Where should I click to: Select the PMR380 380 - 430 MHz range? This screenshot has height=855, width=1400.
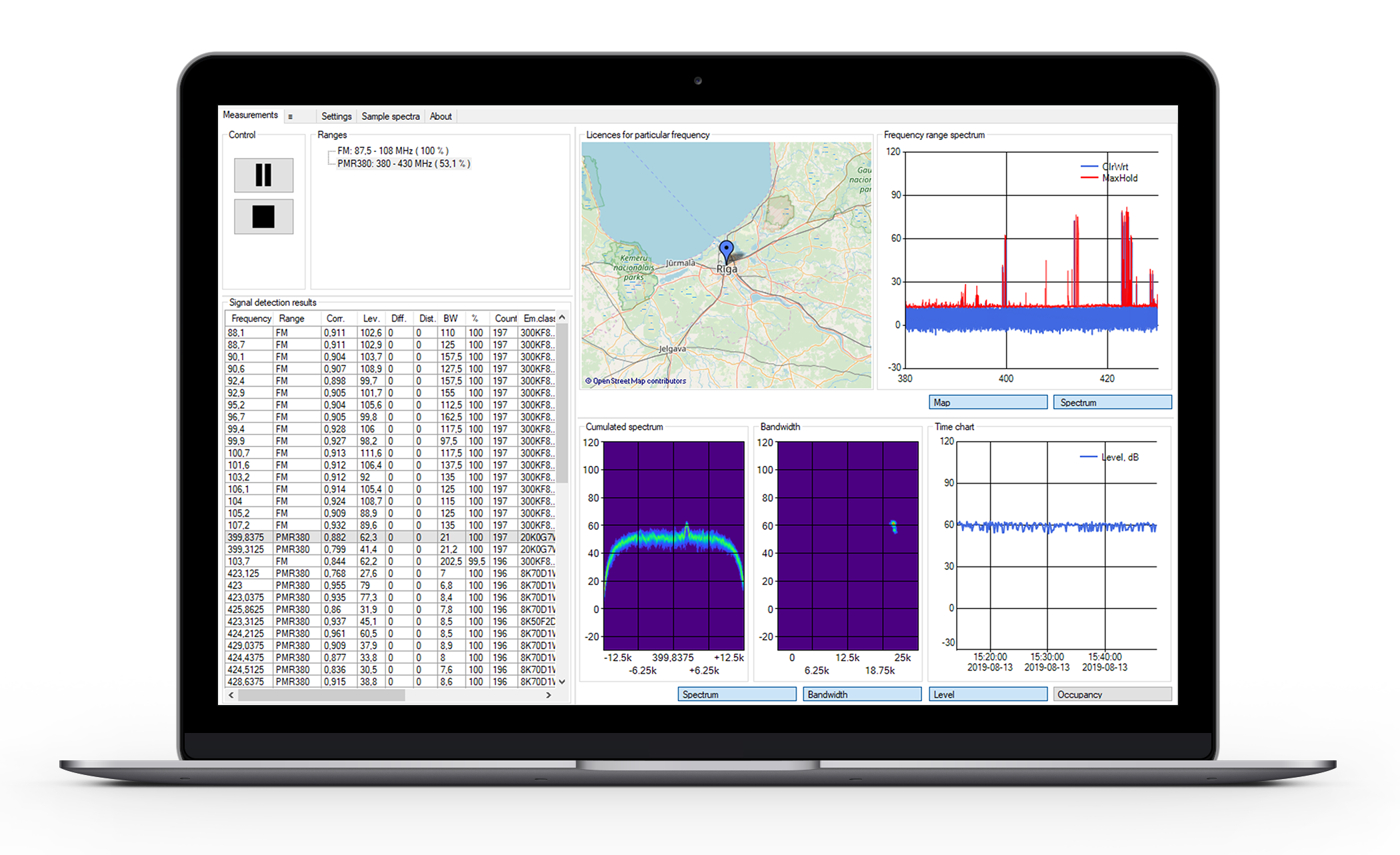click(403, 163)
